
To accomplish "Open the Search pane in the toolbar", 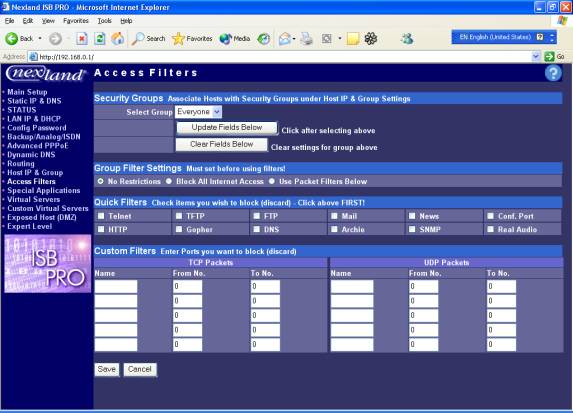I will pyautogui.click(x=148, y=38).
